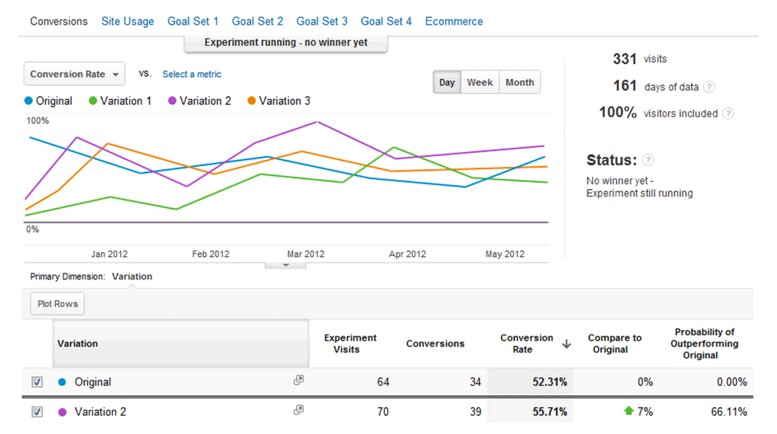Click green Variation 1 legend dot
The height and width of the screenshot is (434, 777).
point(93,101)
